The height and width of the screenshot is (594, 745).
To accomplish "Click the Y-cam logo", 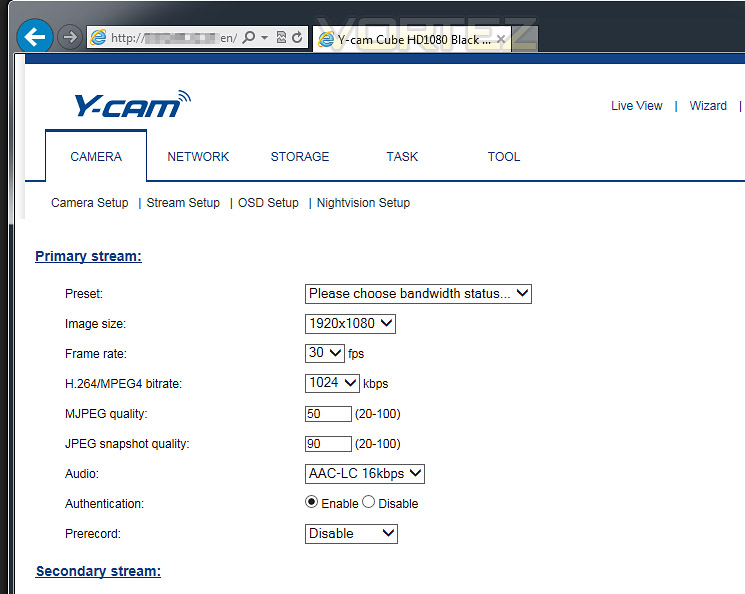I will [x=132, y=104].
